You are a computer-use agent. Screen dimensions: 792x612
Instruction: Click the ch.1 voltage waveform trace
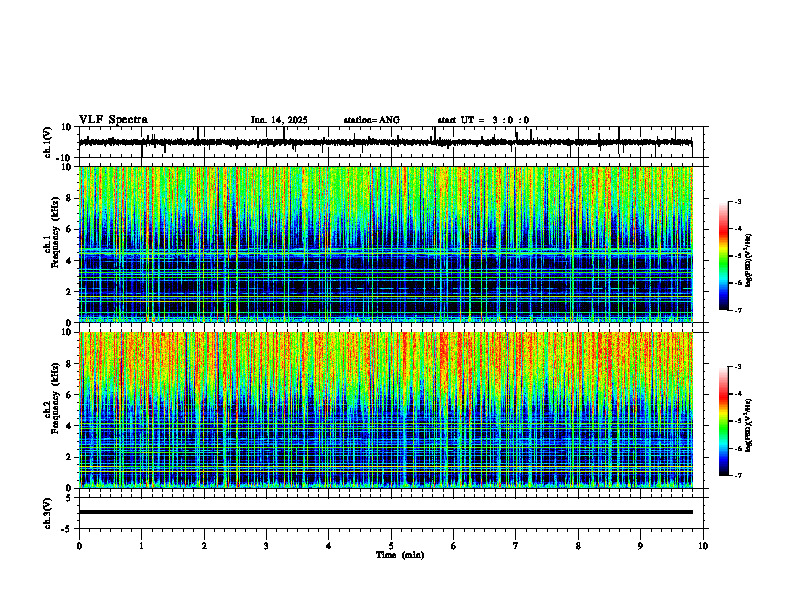coord(385,142)
